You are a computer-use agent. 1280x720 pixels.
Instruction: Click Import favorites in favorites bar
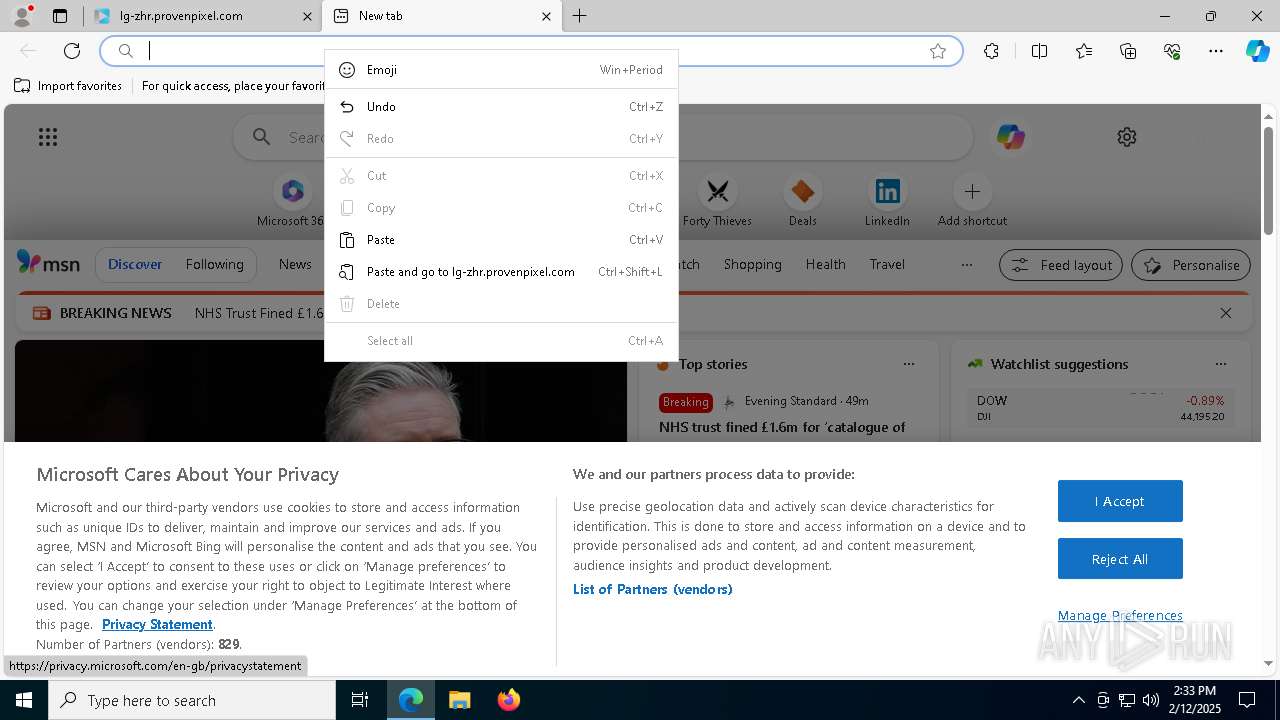(x=68, y=86)
